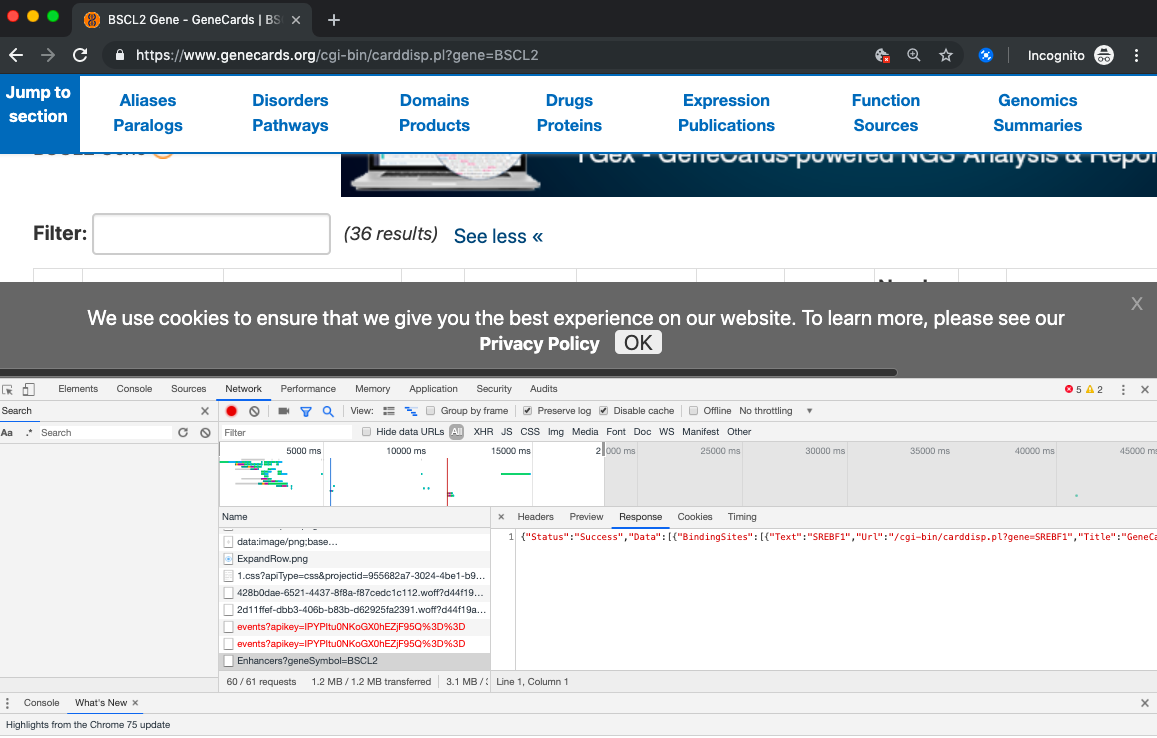The image size is (1157, 738).
Task: Open the Console panel tab
Action: [134, 389]
